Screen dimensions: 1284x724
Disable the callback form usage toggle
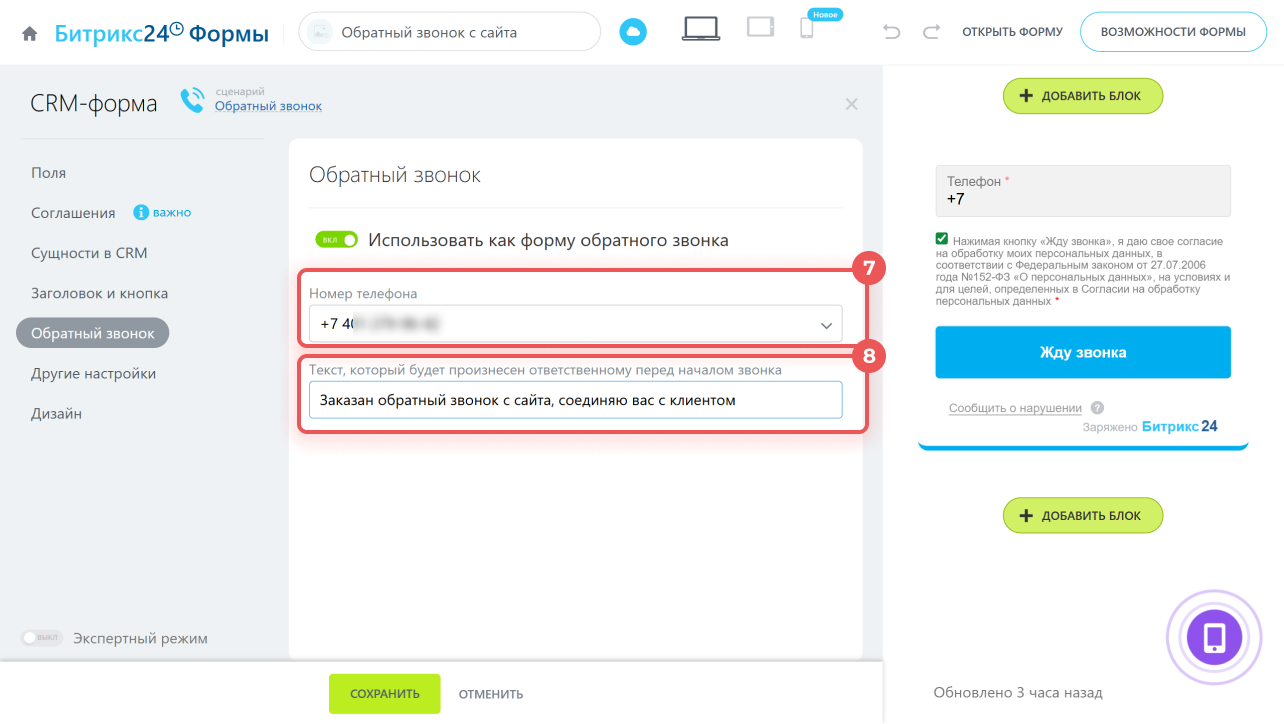338,240
